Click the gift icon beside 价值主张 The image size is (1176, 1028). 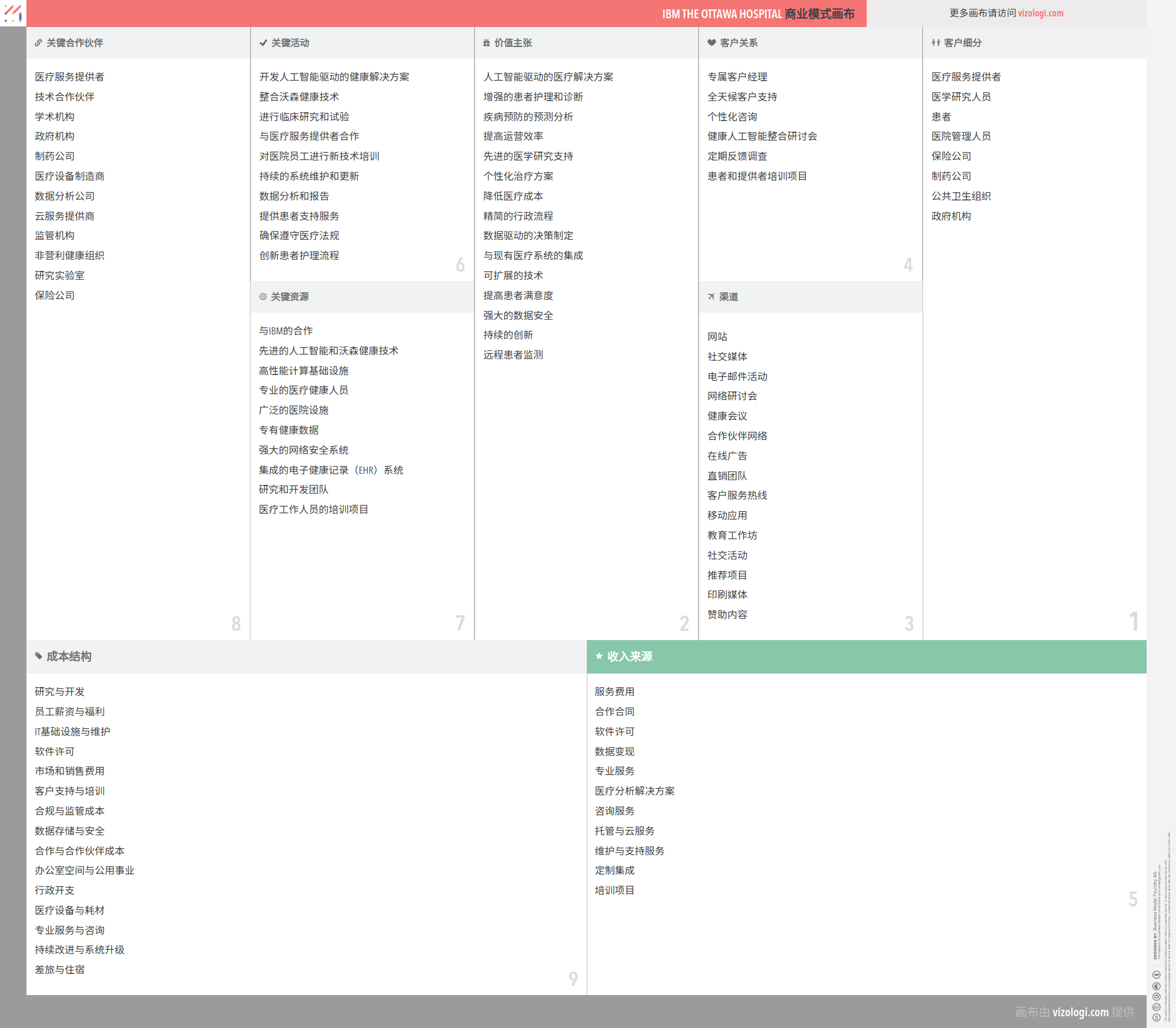(x=486, y=43)
